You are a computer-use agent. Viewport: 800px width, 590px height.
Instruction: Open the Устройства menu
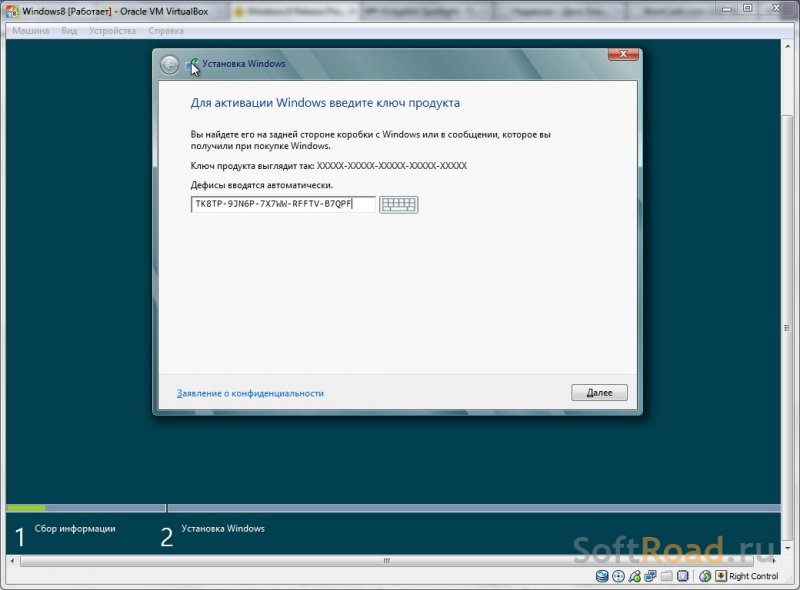pyautogui.click(x=112, y=31)
